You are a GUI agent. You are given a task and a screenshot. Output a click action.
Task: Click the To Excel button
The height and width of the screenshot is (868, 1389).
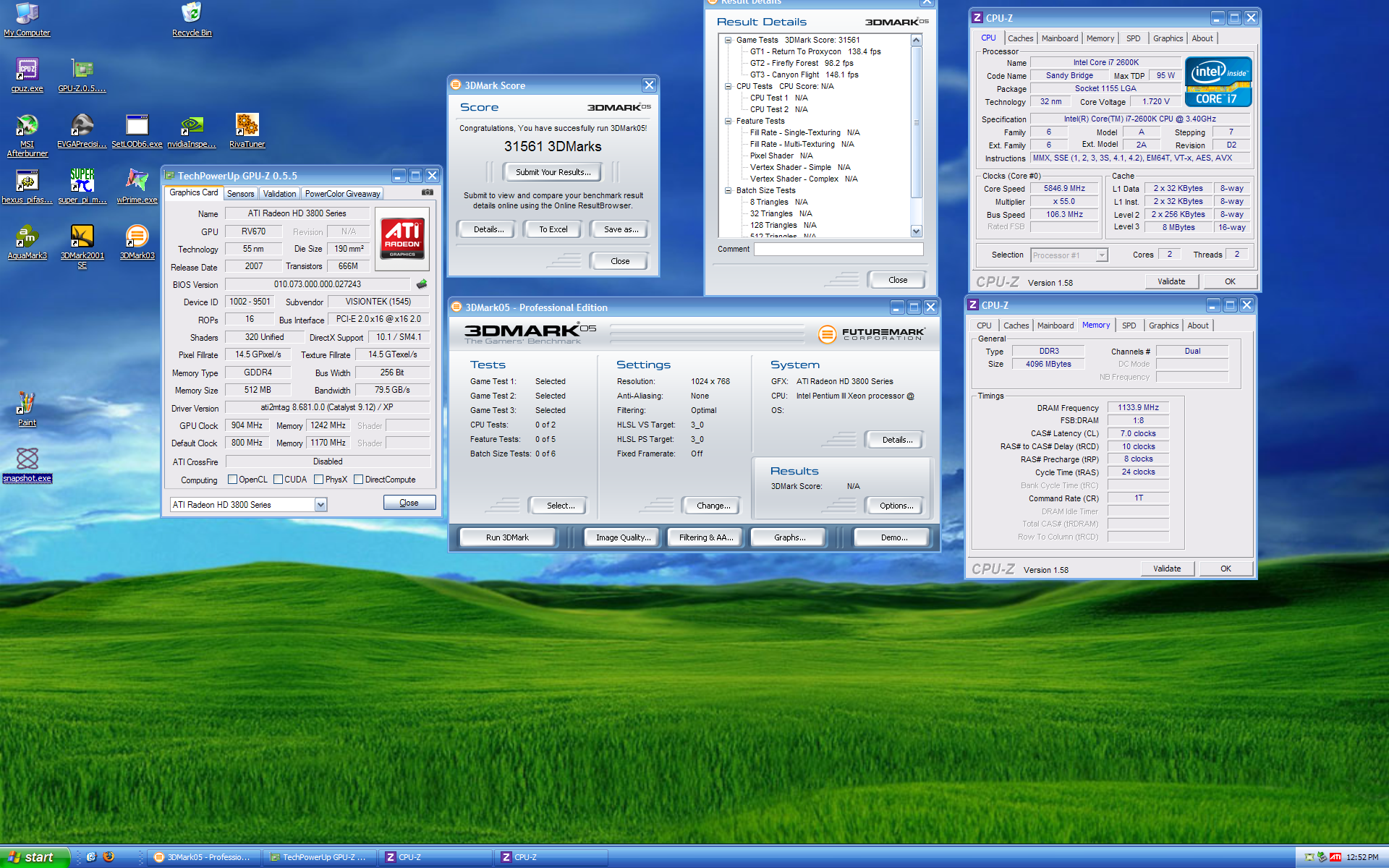[x=553, y=229]
